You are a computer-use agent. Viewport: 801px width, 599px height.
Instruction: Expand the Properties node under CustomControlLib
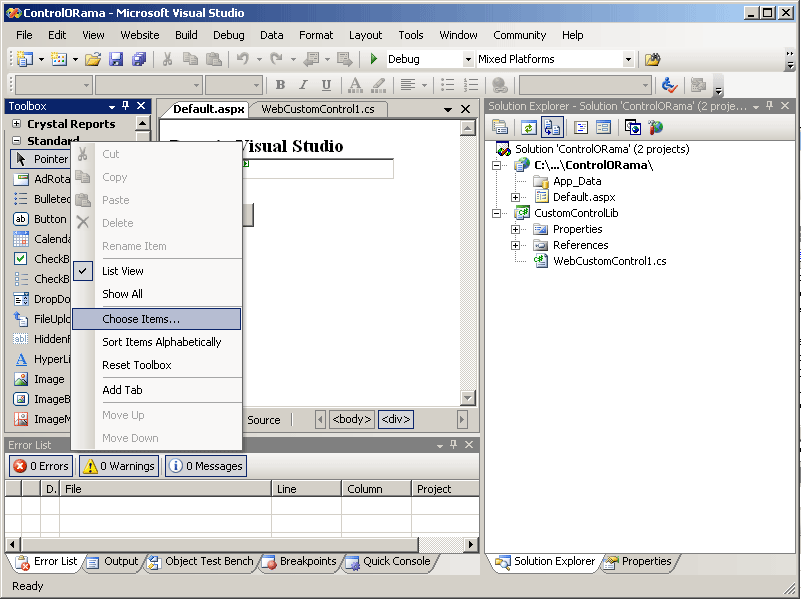pos(516,229)
